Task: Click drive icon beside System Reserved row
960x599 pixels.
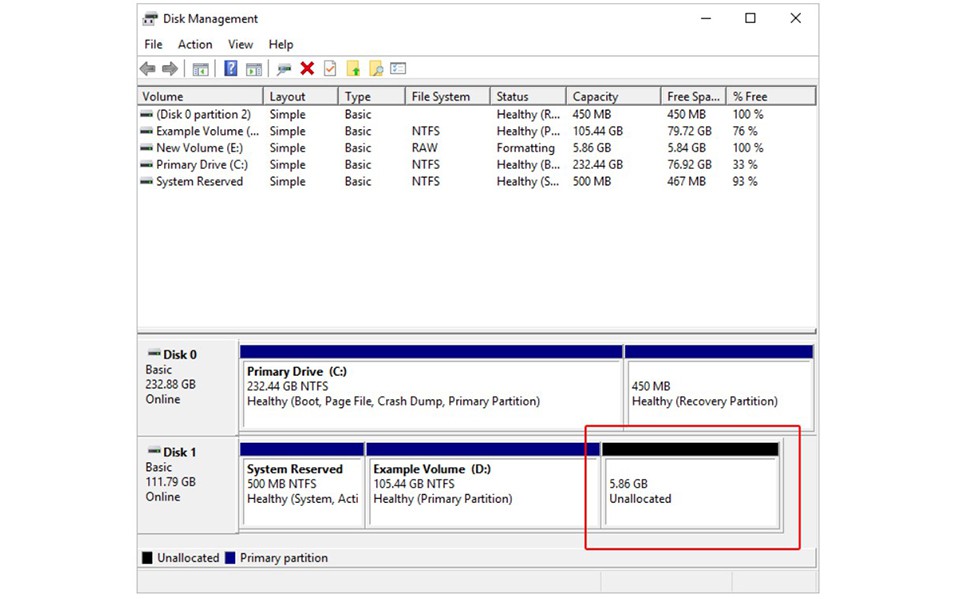Action: [x=146, y=181]
